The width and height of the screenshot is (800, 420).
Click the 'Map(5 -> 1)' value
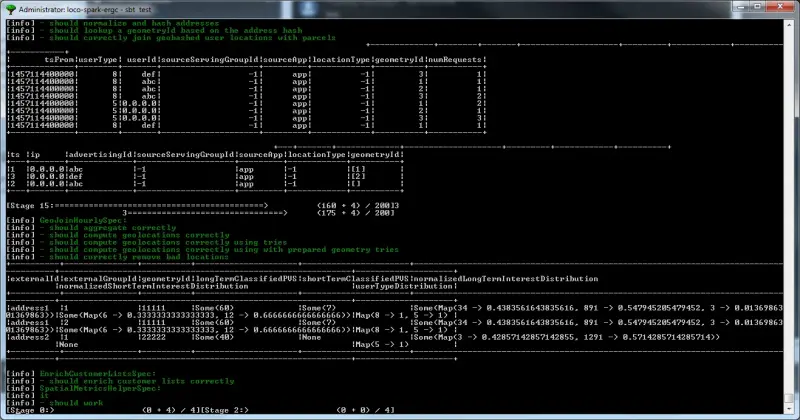point(382,344)
